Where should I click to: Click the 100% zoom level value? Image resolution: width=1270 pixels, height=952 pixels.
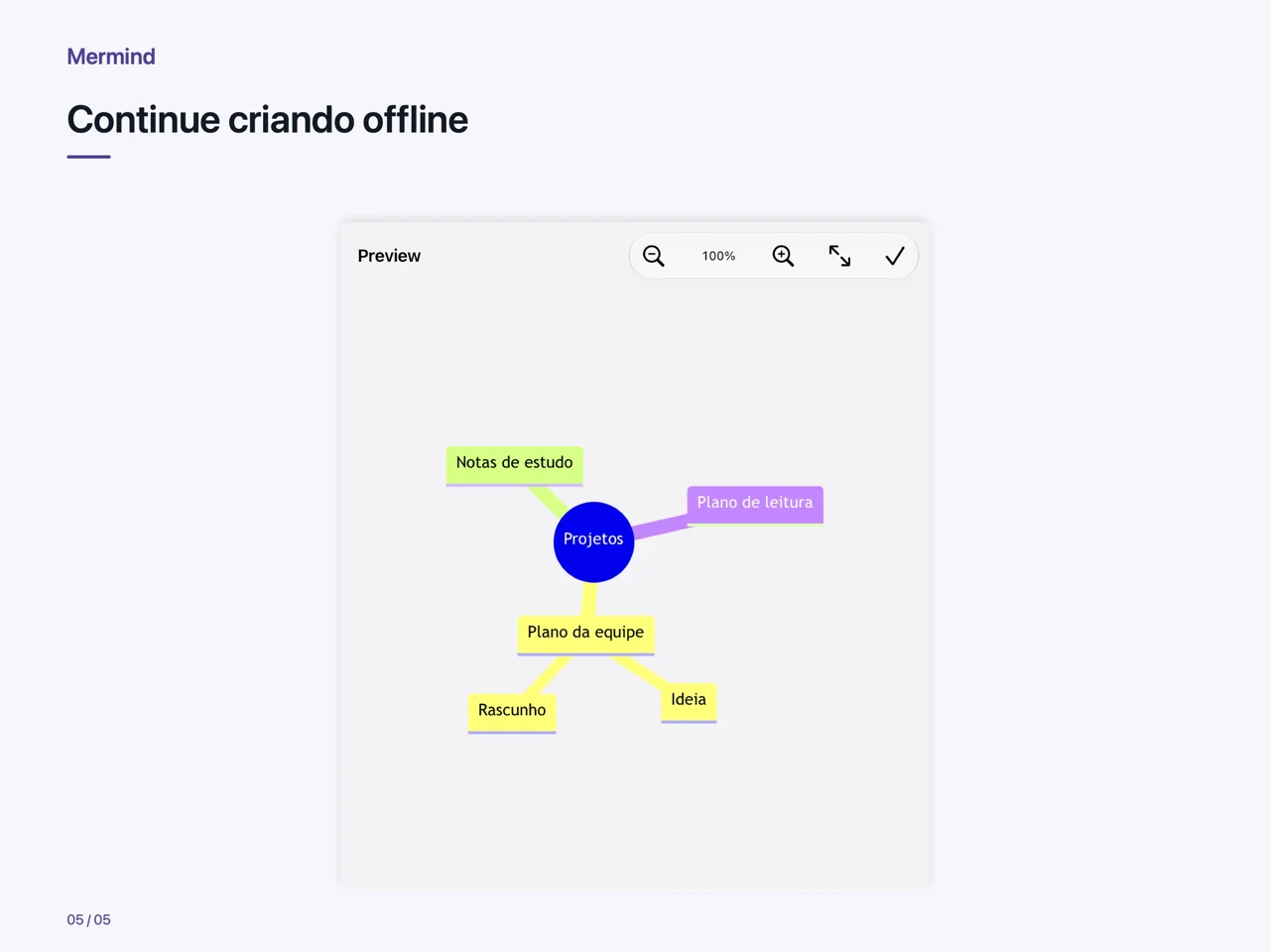[x=718, y=256]
